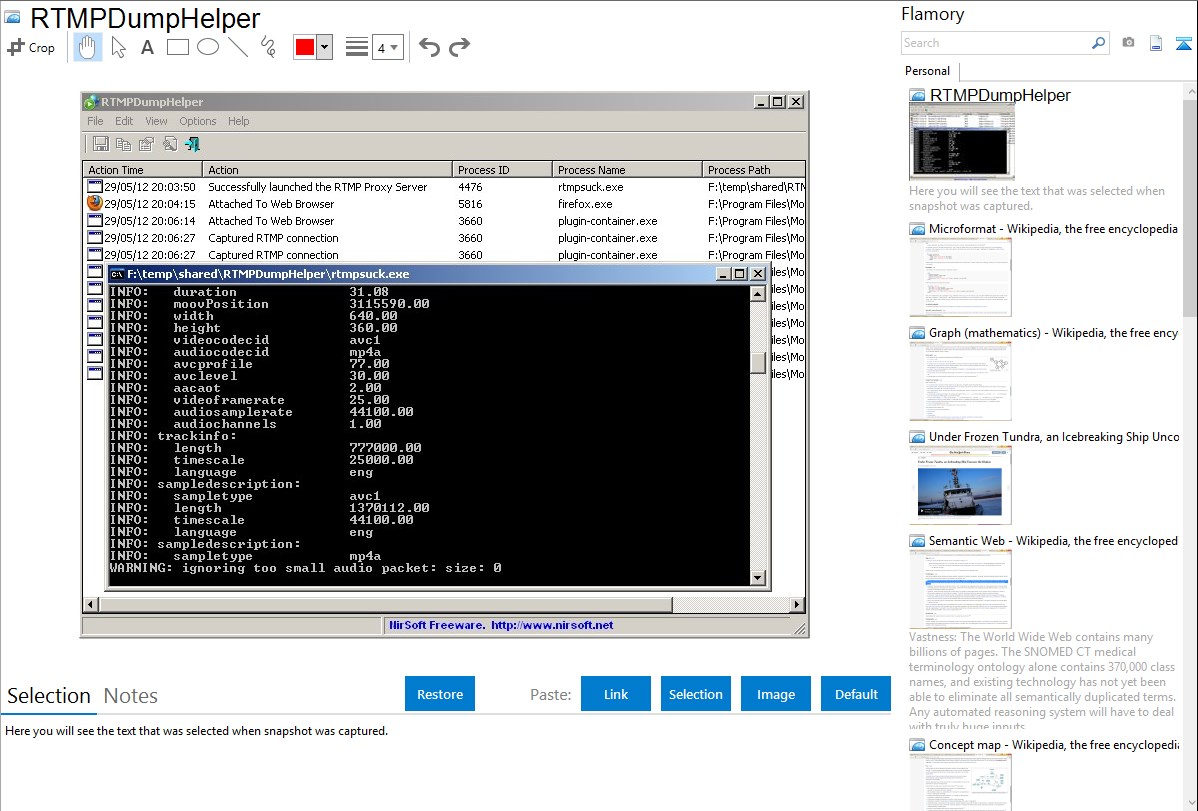Viewport: 1198px width, 811px height.
Task: Focus the Flamory Search field
Action: [996, 43]
